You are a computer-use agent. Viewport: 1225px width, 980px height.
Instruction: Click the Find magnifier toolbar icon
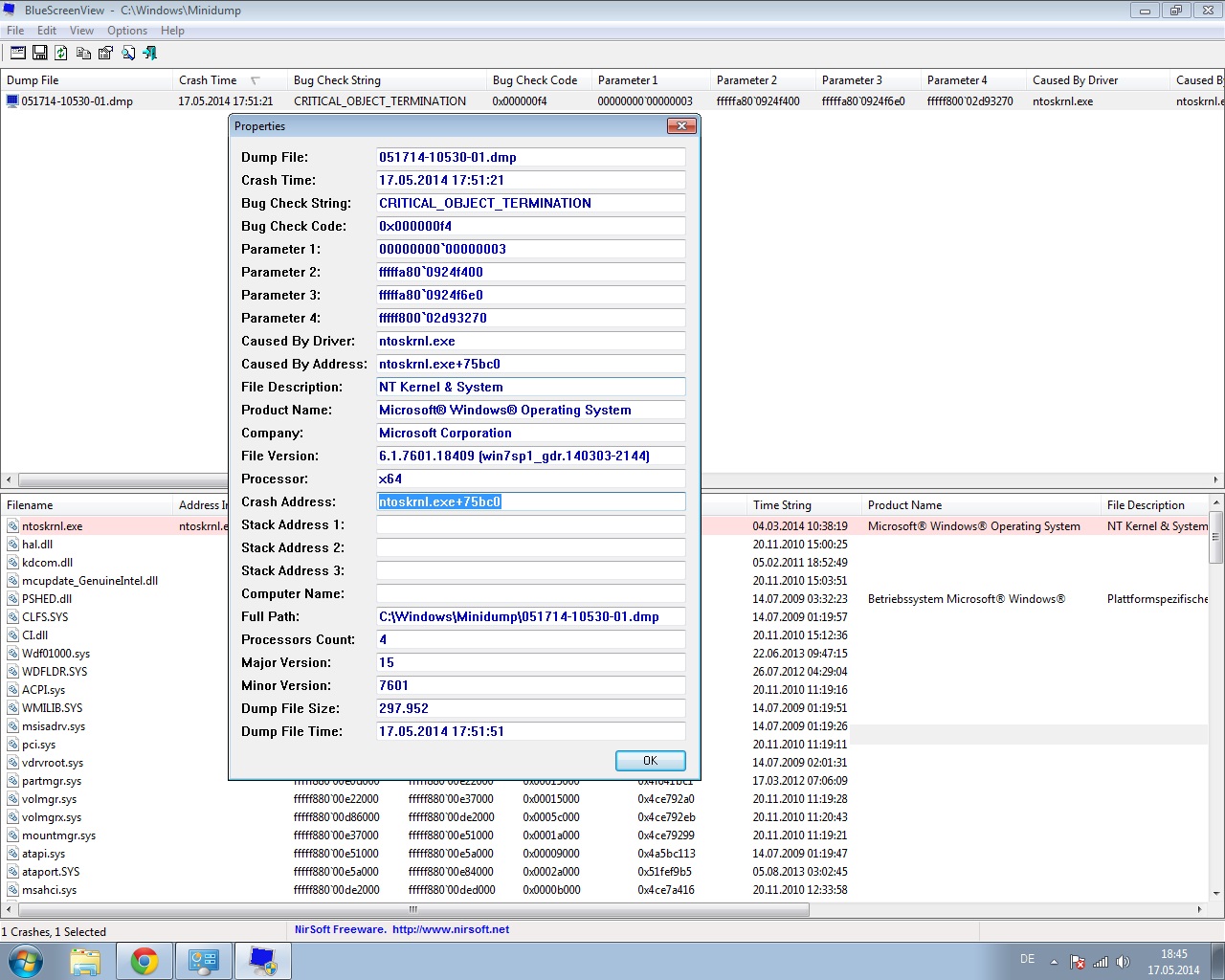[x=127, y=53]
